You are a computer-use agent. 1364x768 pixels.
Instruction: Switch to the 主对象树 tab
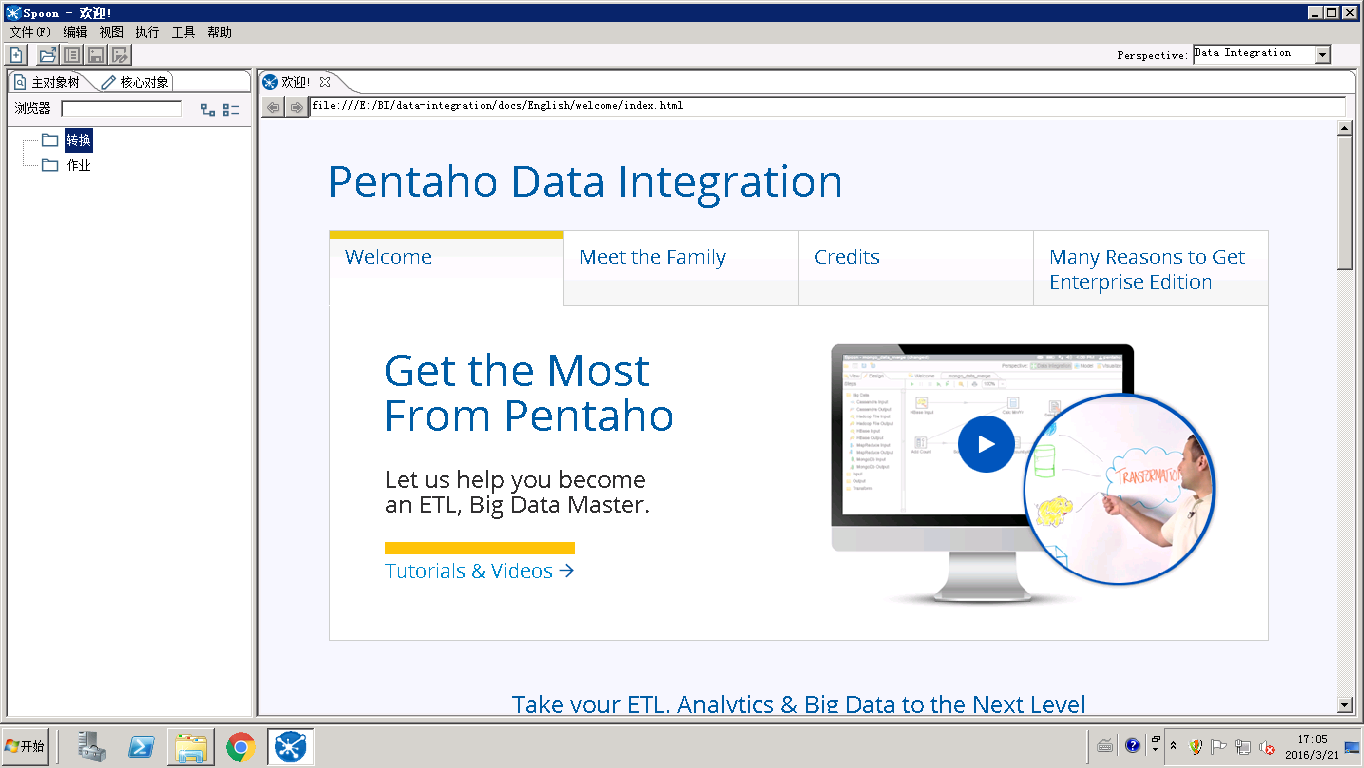pyautogui.click(x=48, y=82)
